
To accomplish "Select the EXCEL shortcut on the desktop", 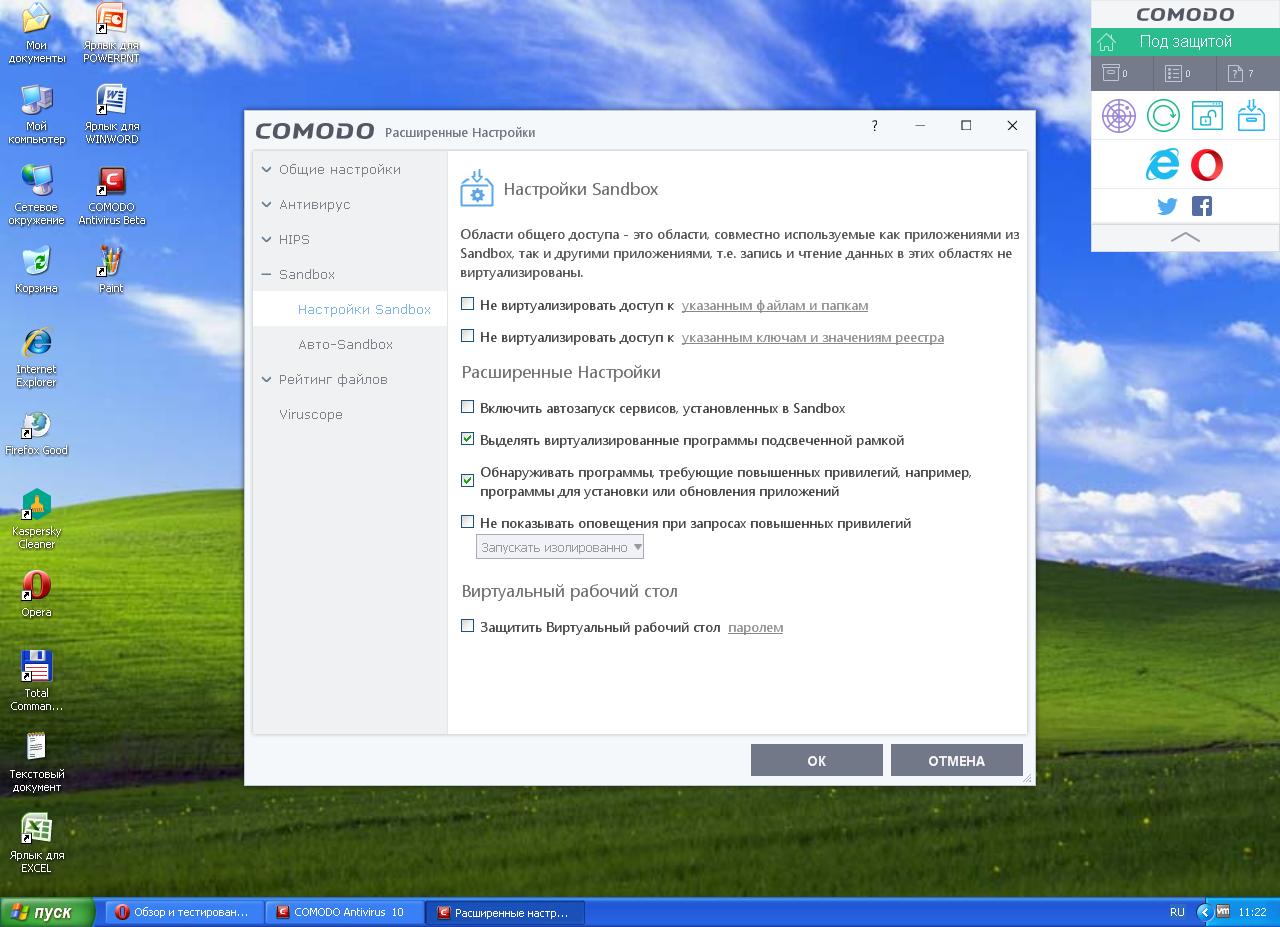I will pos(37,843).
